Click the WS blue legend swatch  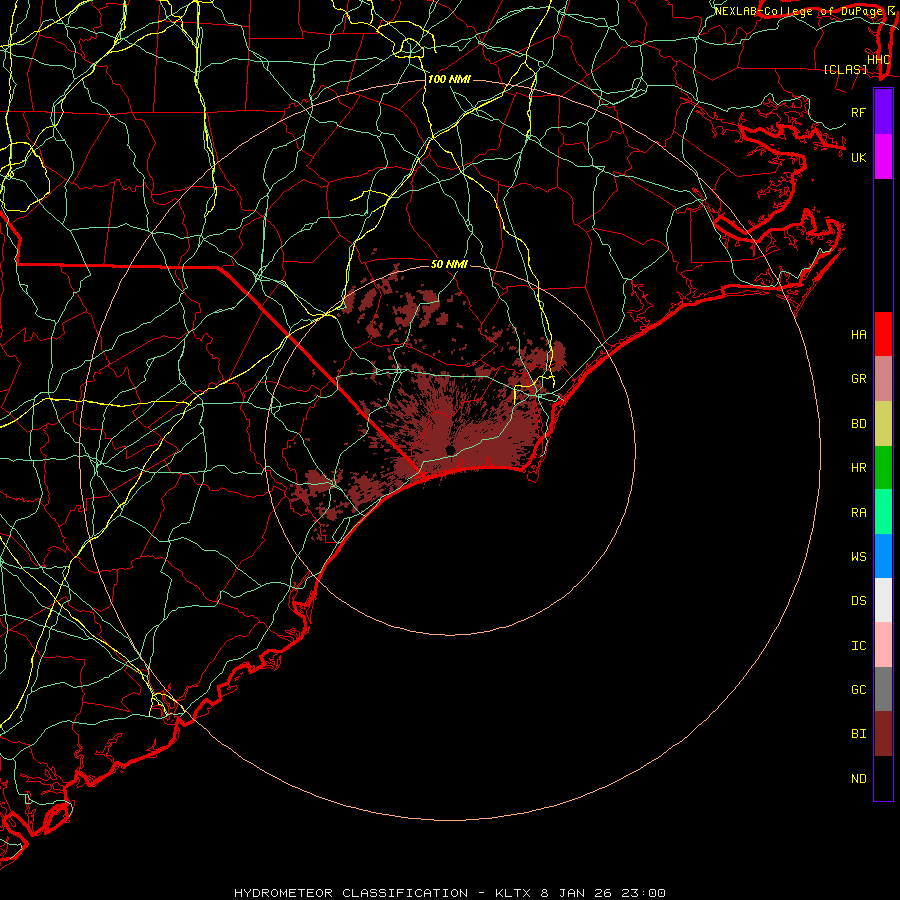883,556
